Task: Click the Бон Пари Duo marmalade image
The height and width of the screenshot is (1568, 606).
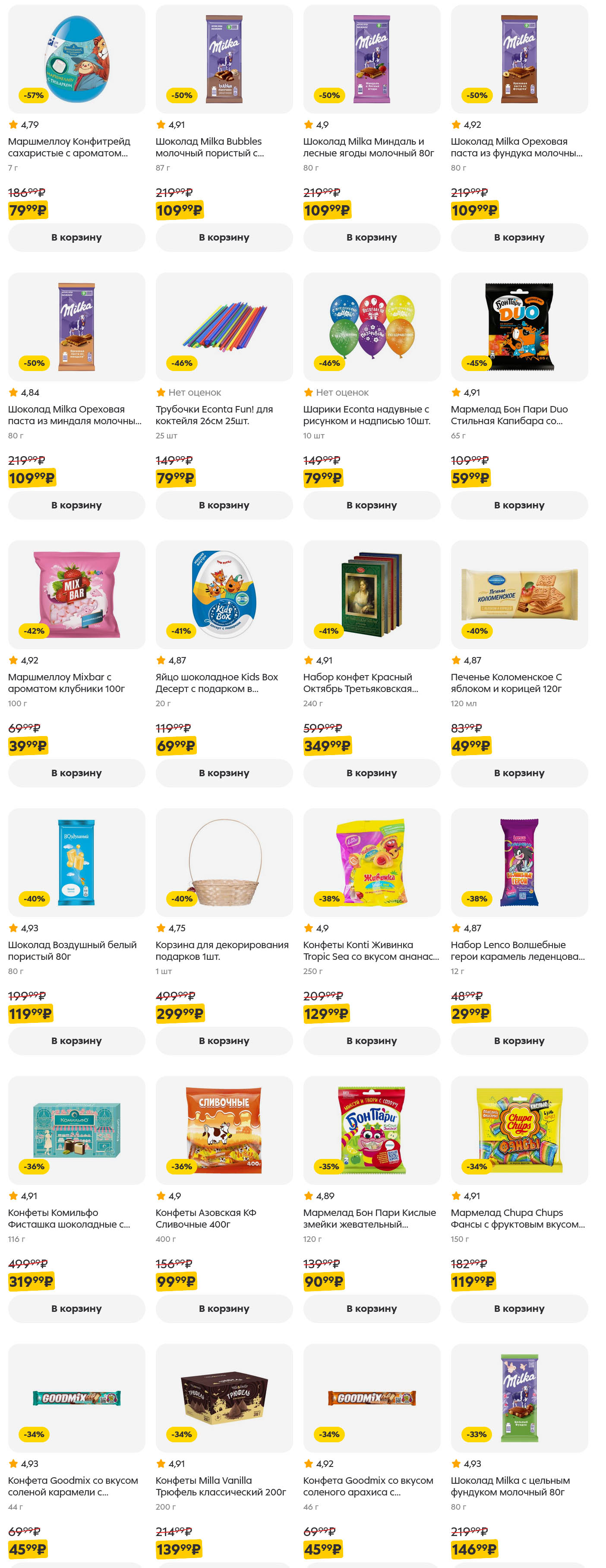Action: click(519, 326)
